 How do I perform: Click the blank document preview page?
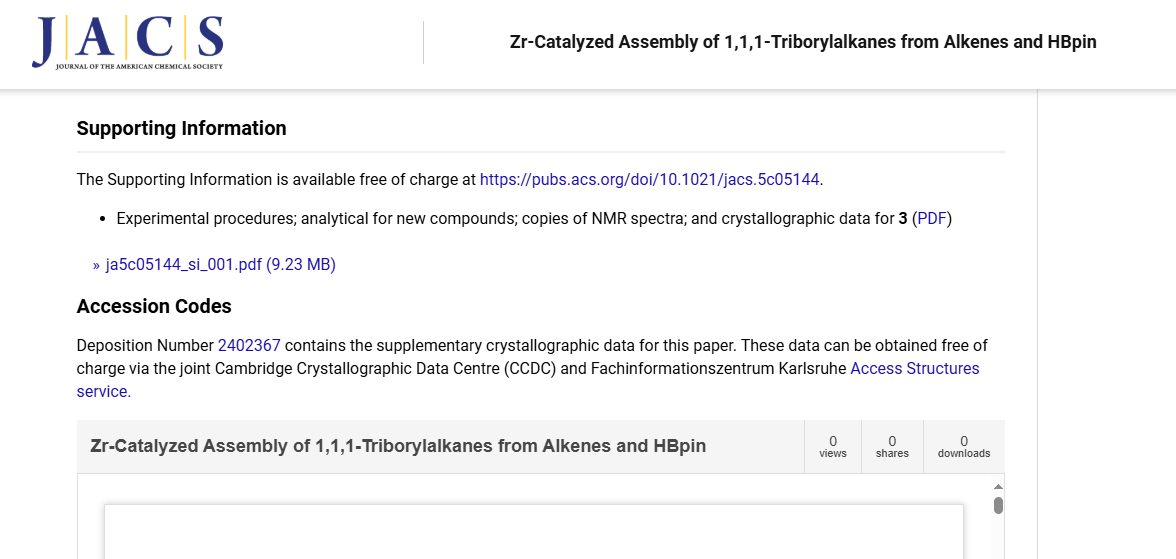tap(533, 532)
